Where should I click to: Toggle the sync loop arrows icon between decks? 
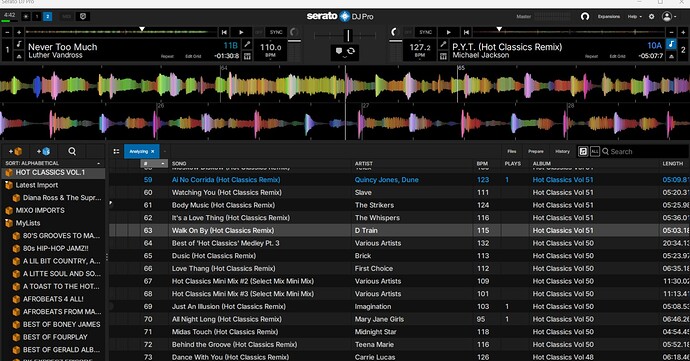pyautogui.click(x=351, y=51)
